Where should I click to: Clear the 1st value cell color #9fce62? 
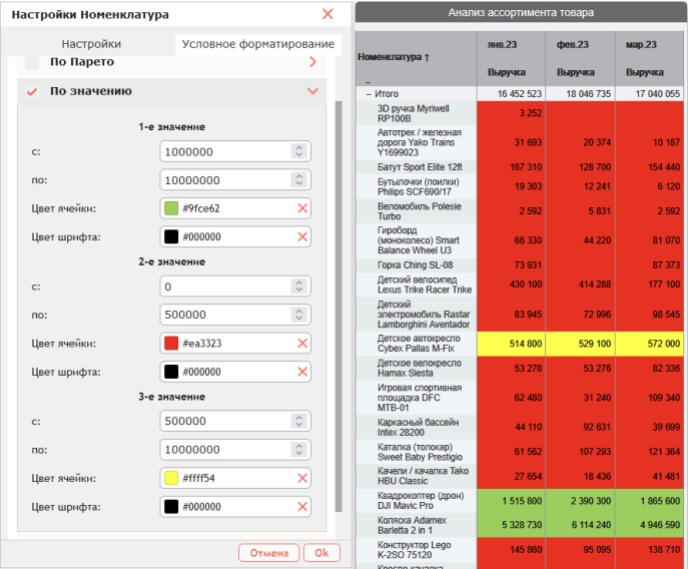pos(302,208)
